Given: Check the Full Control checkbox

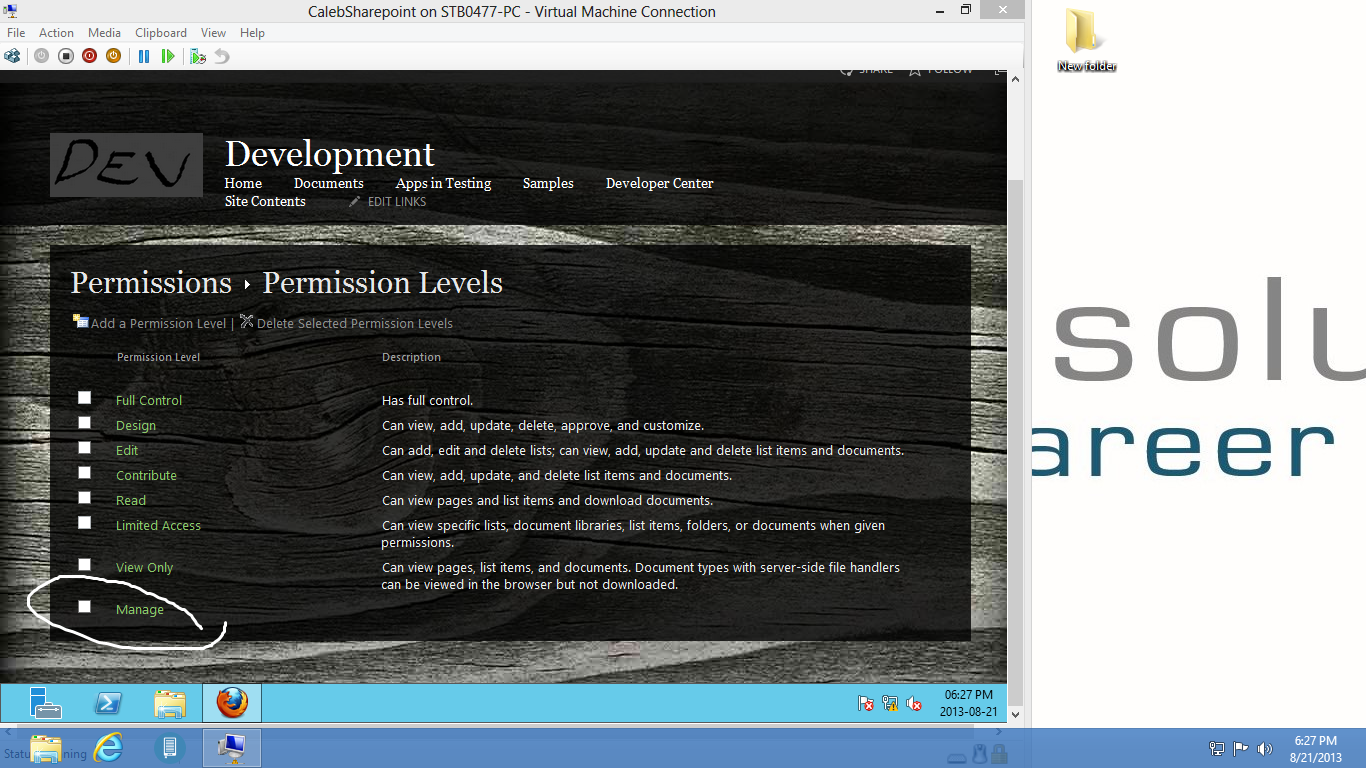Looking at the screenshot, I should [85, 398].
